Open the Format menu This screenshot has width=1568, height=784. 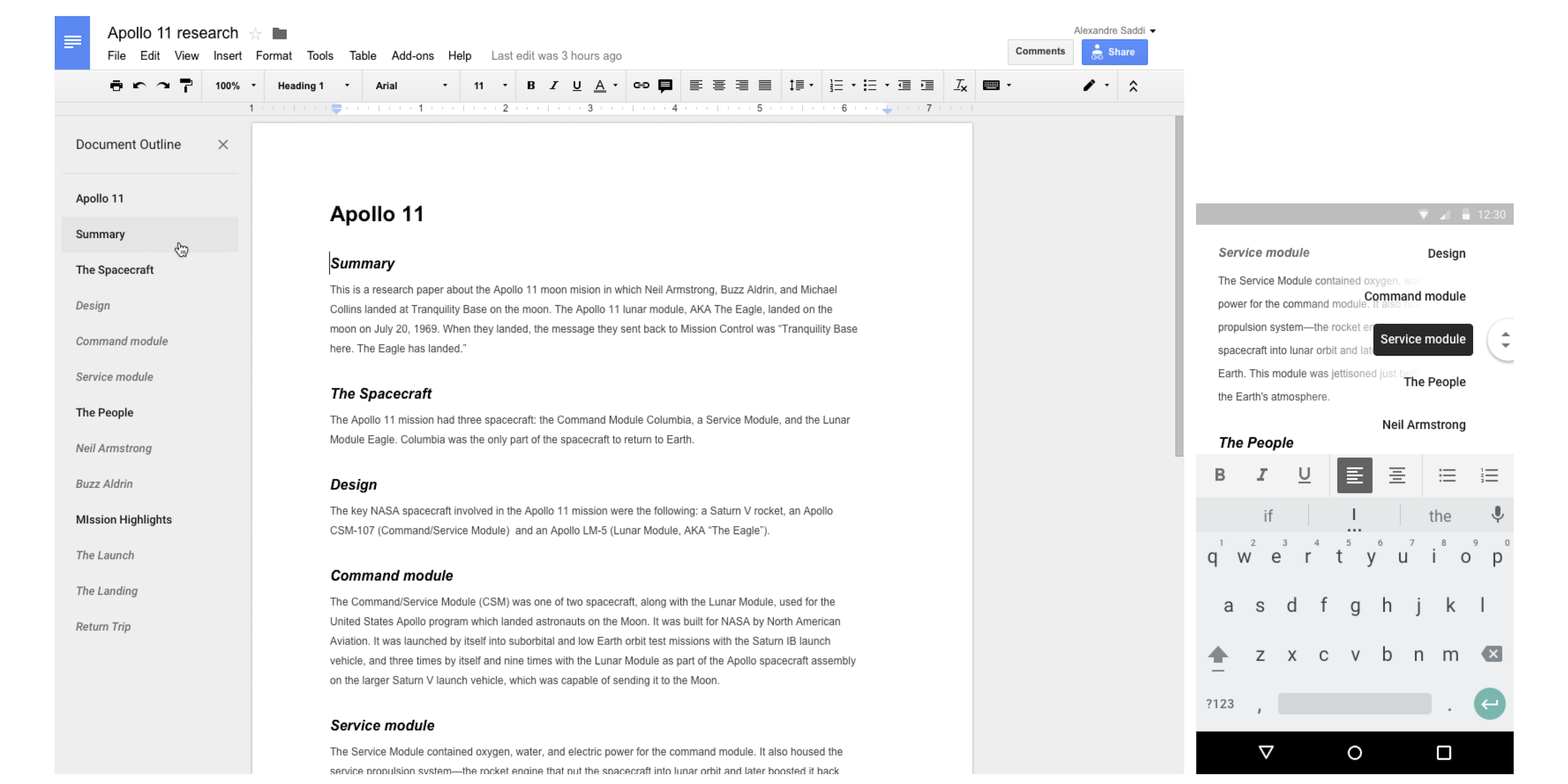coord(272,55)
